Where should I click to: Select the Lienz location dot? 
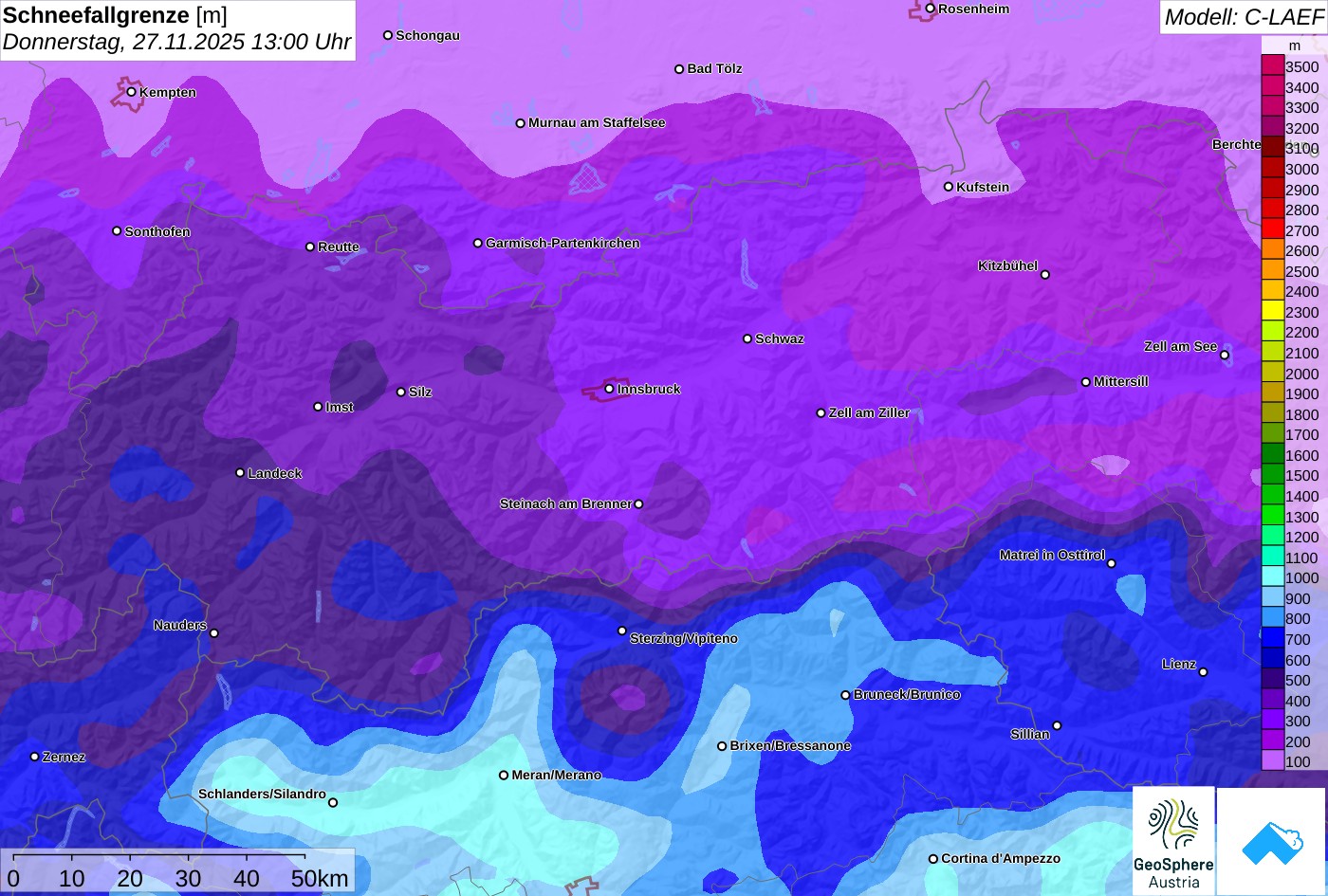(1203, 672)
